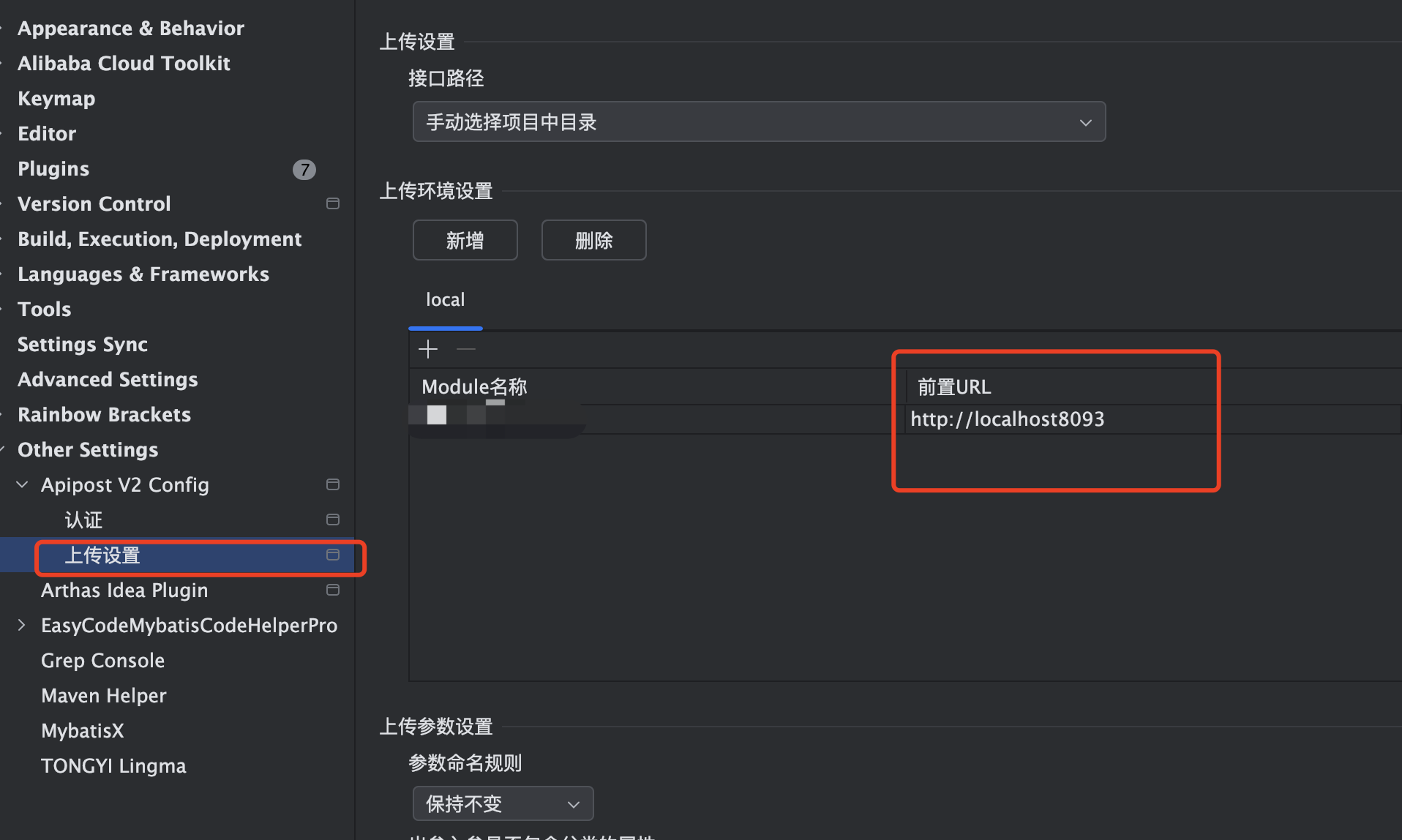
Task: Add a module row with plus icon
Action: tap(428, 349)
